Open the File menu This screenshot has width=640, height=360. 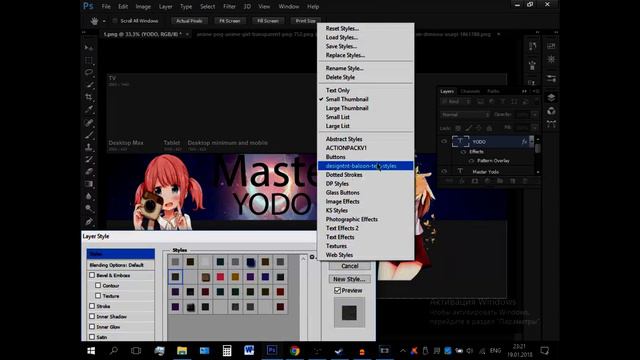[106, 7]
